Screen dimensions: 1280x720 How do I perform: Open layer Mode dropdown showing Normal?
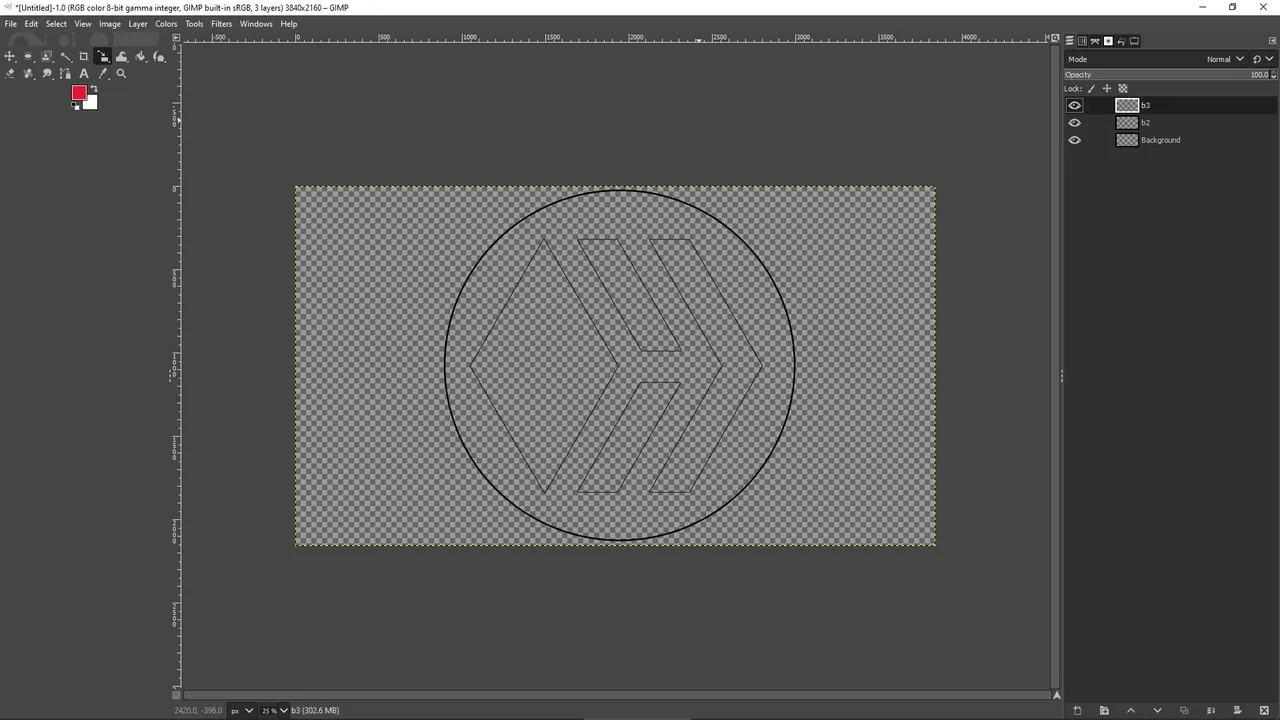tap(1156, 59)
